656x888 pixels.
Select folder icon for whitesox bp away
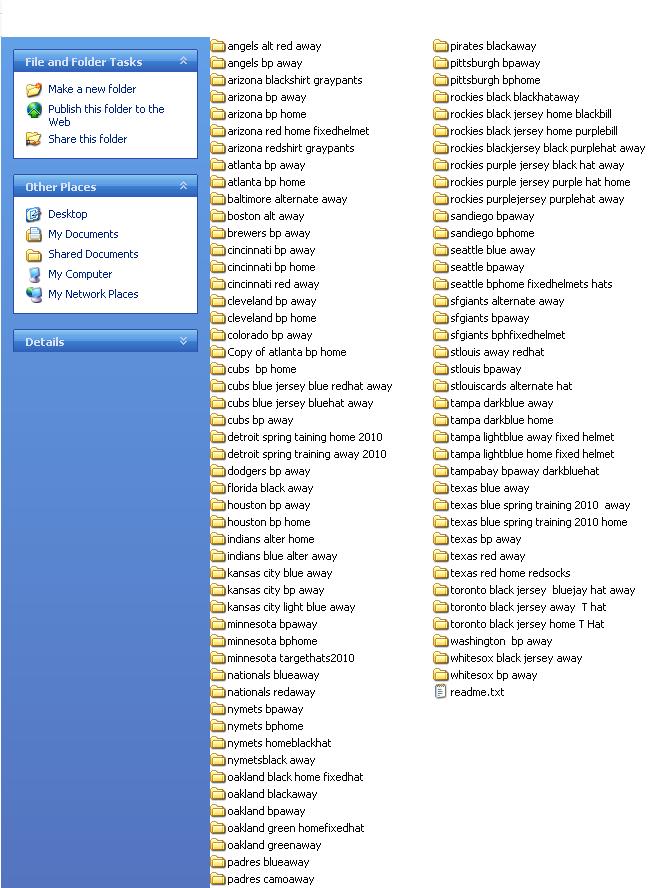tap(441, 674)
